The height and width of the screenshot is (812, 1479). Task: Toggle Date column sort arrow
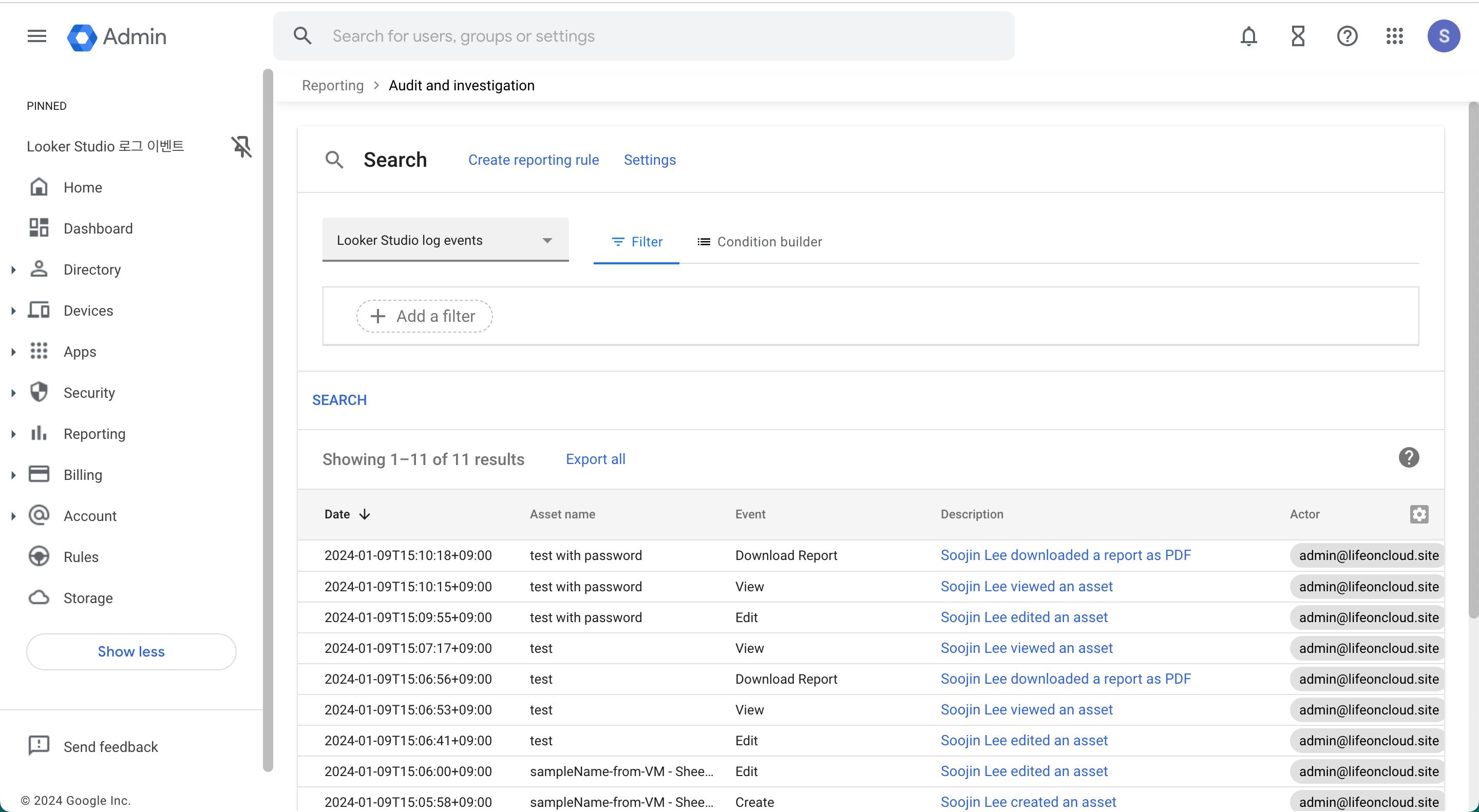[x=365, y=514]
